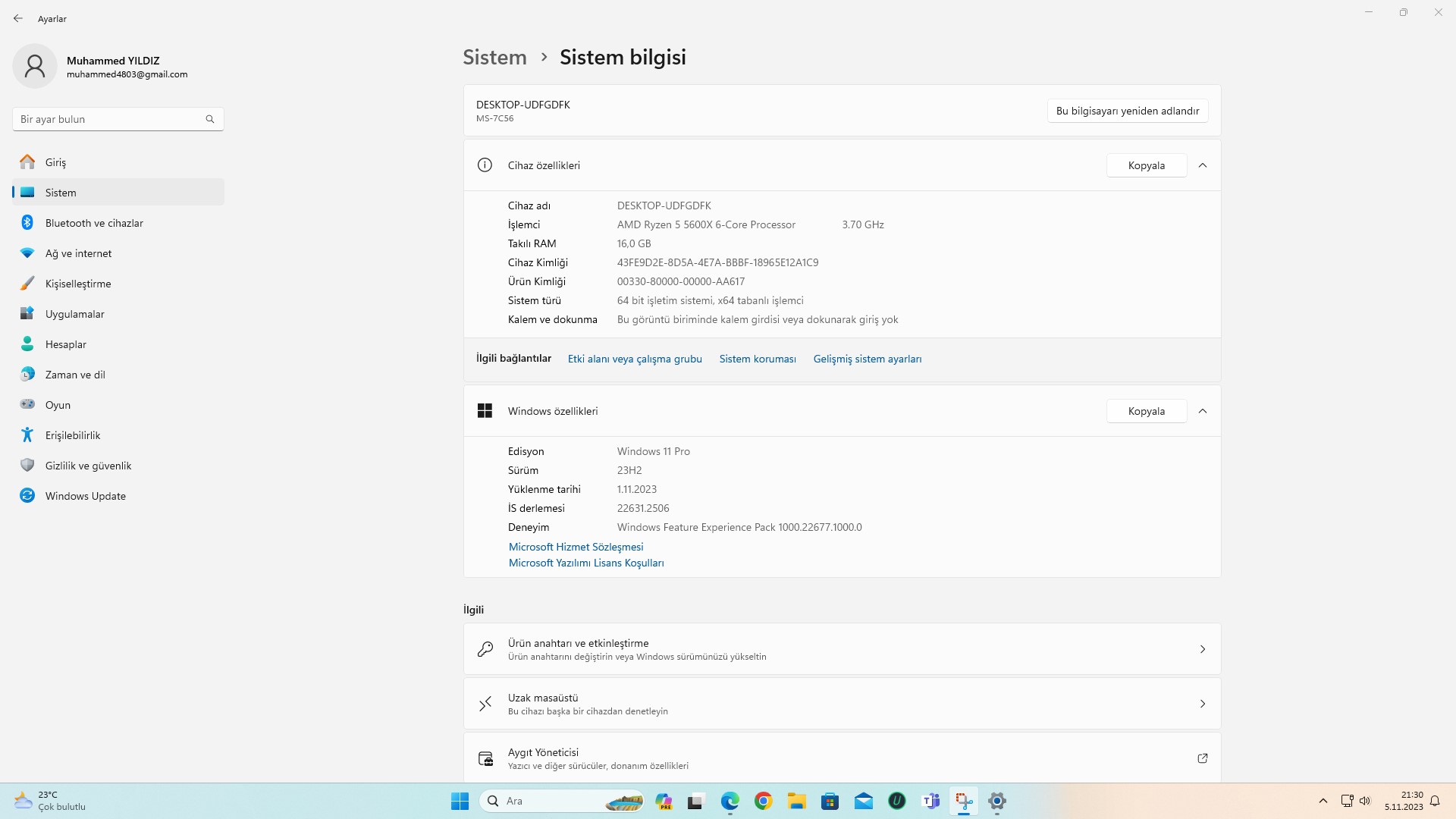The width and height of the screenshot is (1456, 819).
Task: Collapse the Windows özellikleri section
Action: (x=1203, y=411)
